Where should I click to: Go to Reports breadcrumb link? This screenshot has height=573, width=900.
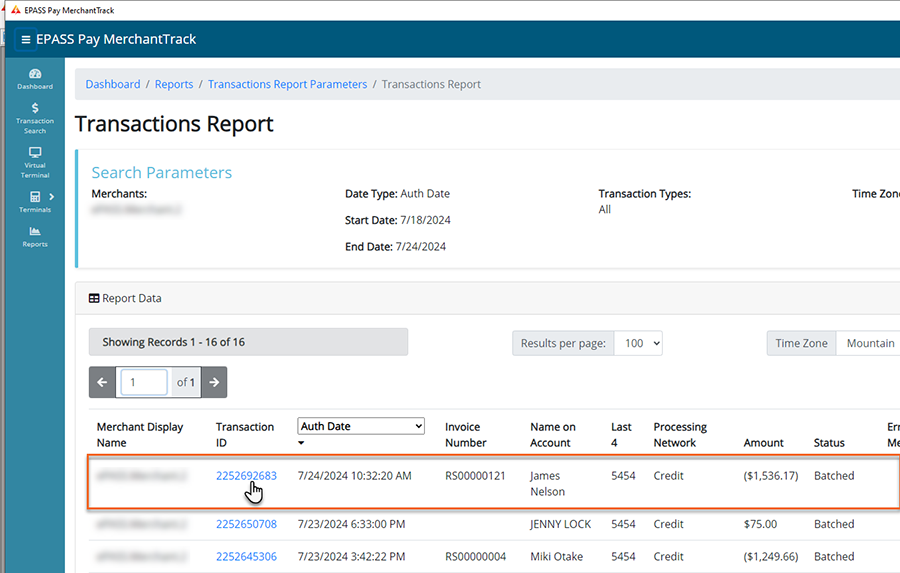click(174, 84)
